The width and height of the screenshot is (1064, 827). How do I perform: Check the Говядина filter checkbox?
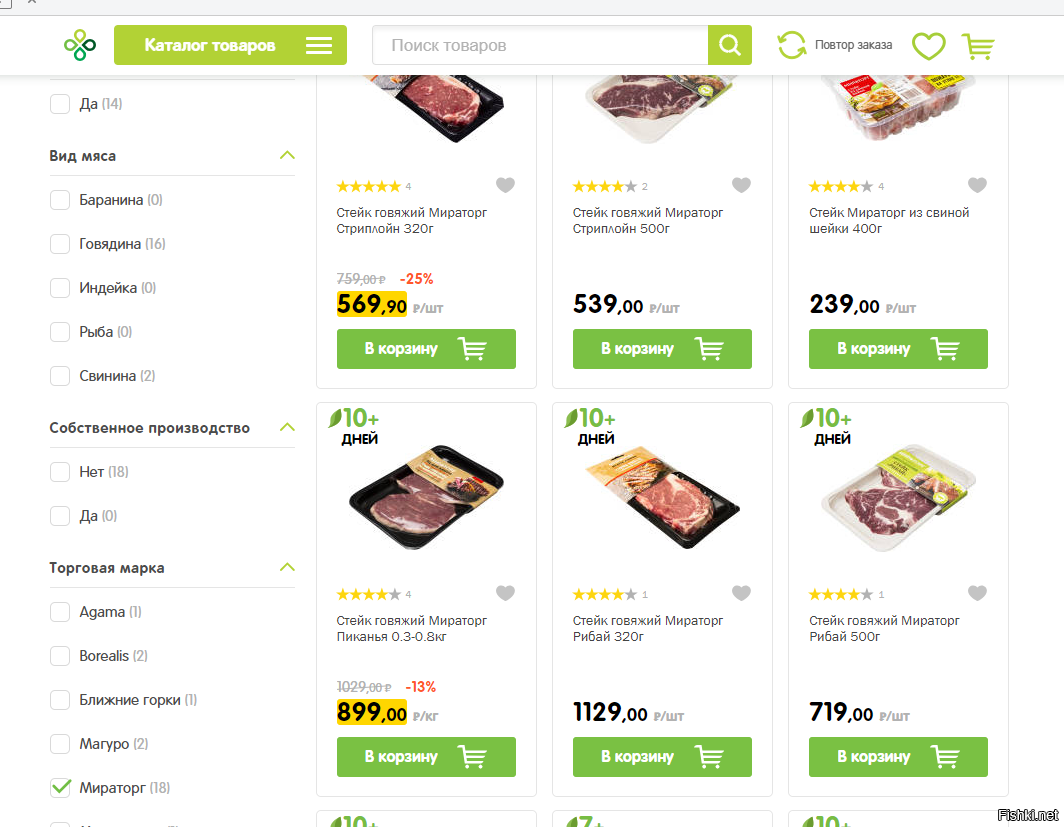(60, 244)
